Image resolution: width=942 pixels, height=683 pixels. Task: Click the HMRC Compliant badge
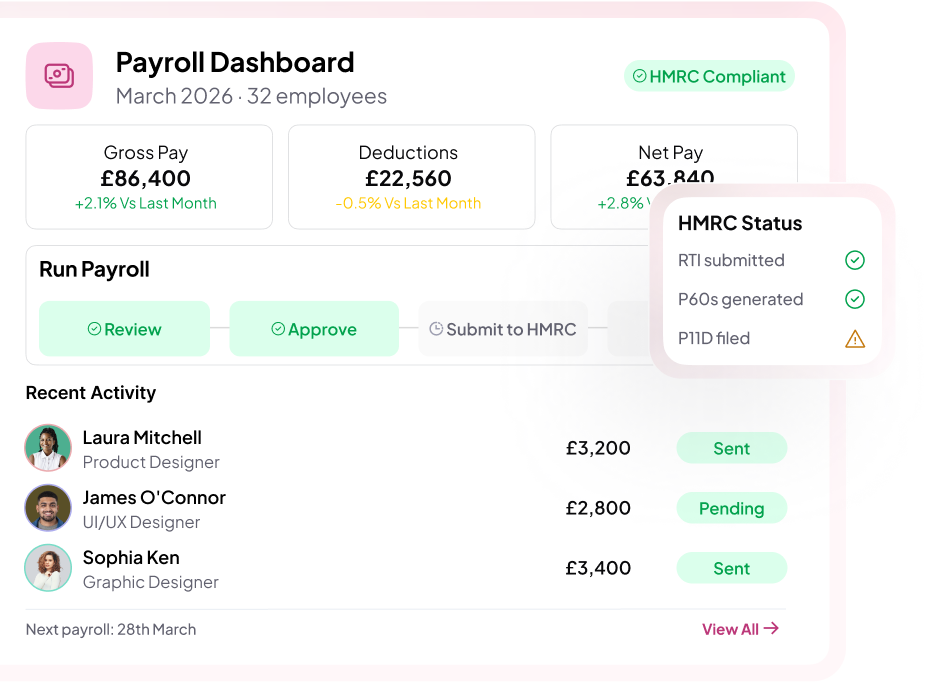pyautogui.click(x=709, y=77)
